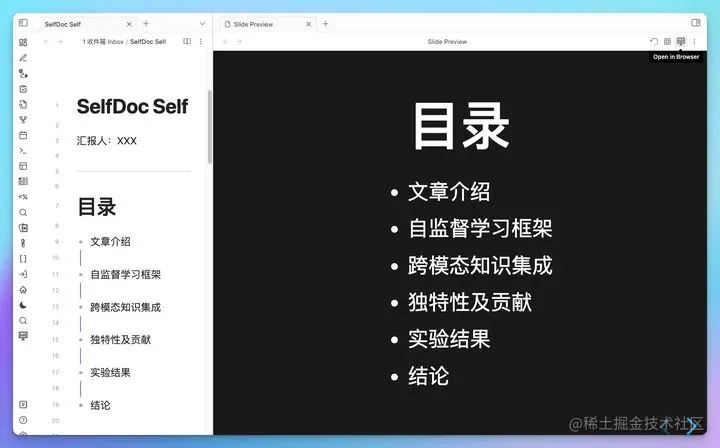Click 实验结果 item on the slide
This screenshot has height=448, width=720.
coord(449,339)
